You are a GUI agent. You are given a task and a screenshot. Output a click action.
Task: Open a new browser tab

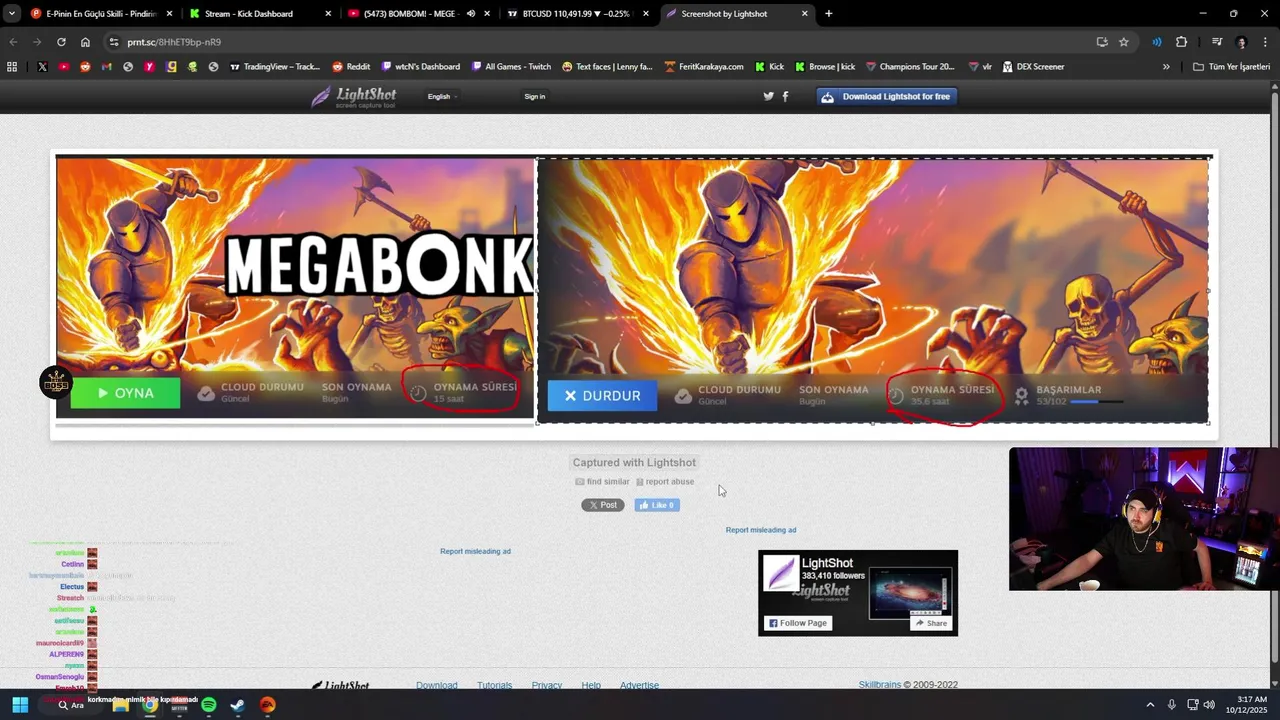[828, 14]
